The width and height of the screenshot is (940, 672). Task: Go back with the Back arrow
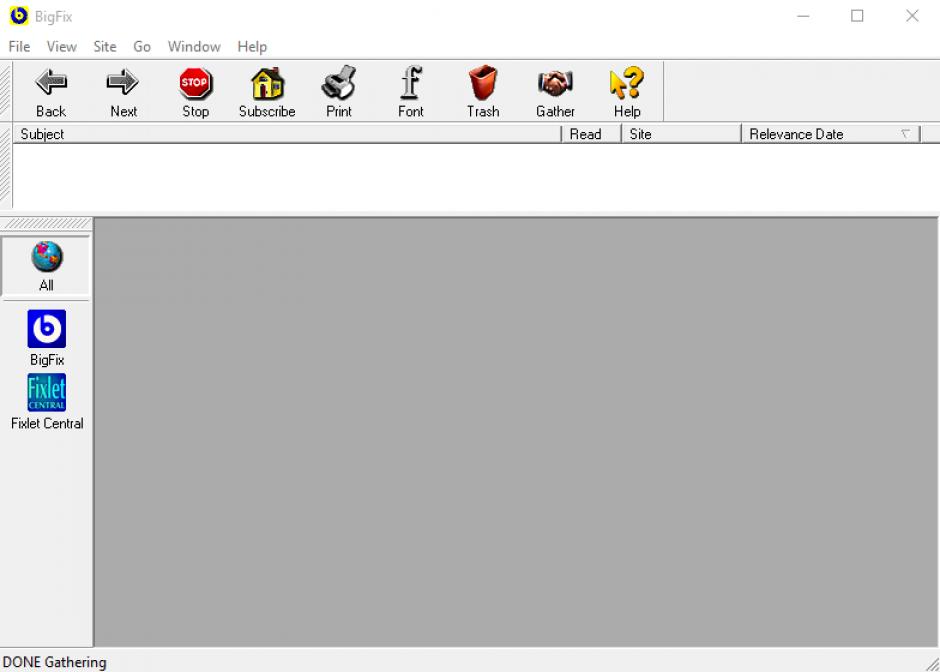click(51, 92)
